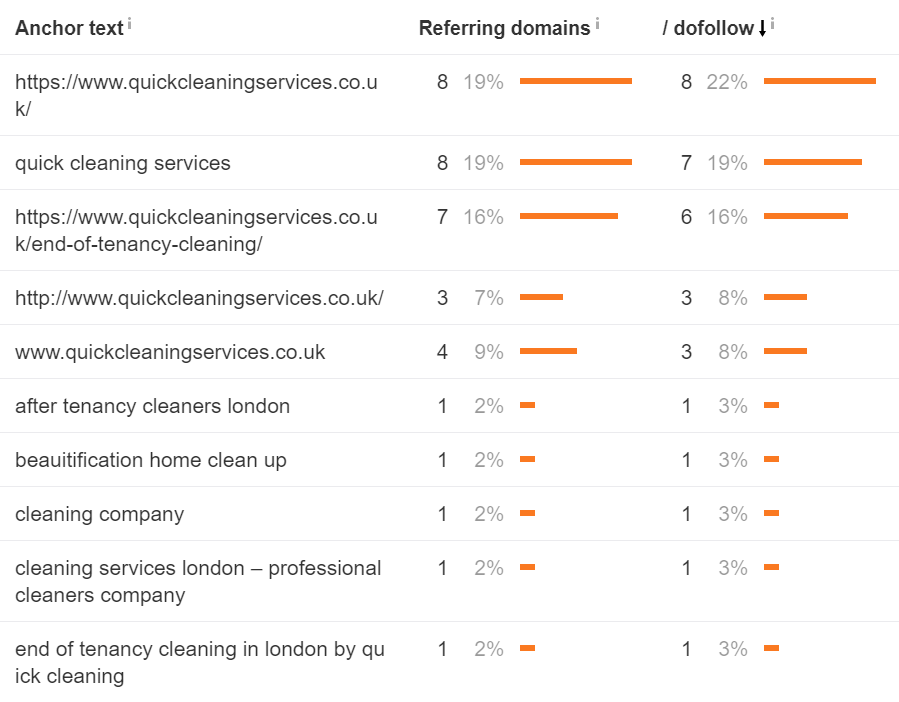Click info icon beside dofollow header
Screen dimensions: 899x702
772,23
